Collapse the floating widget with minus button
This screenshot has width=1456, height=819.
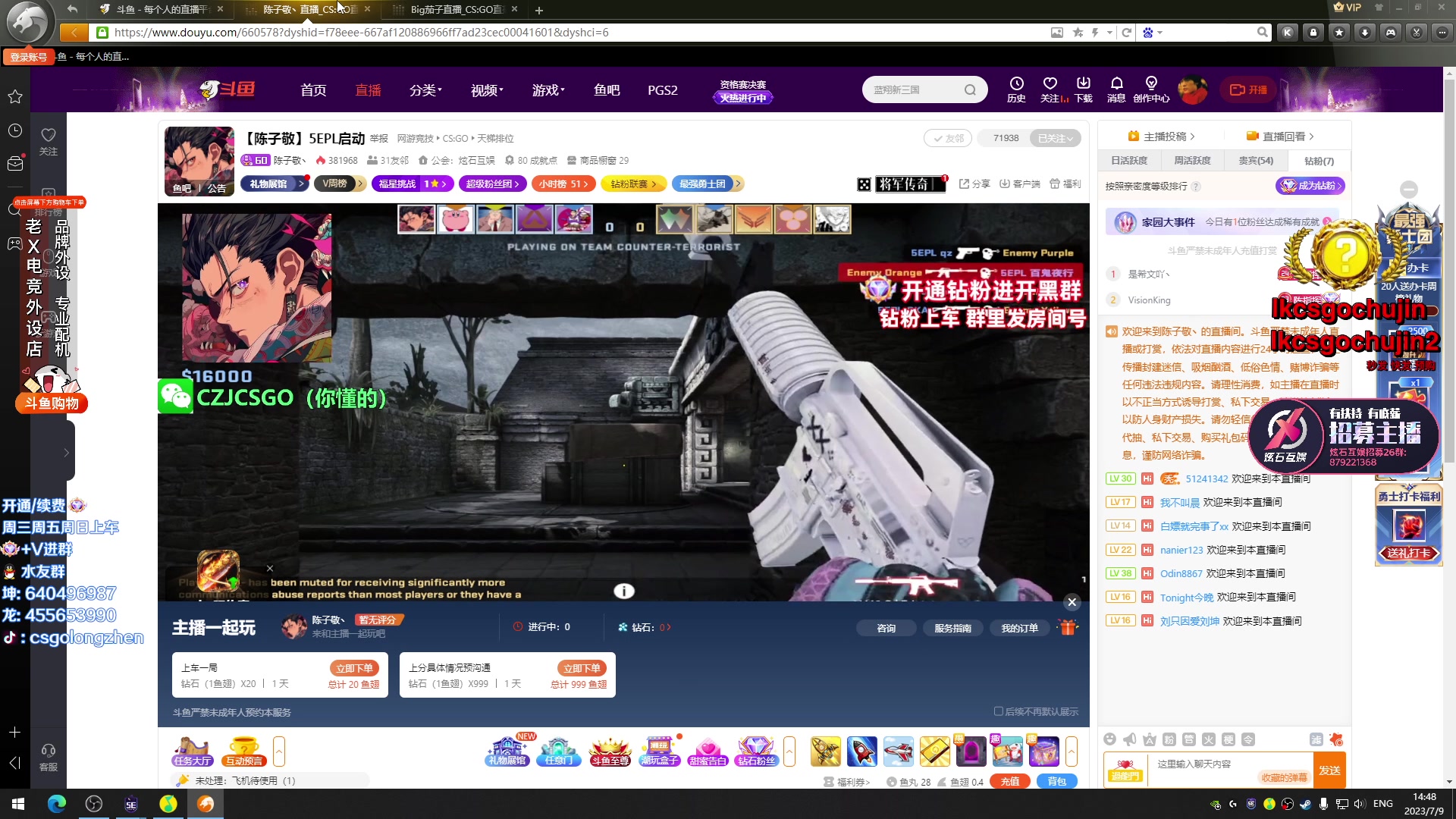pos(1409,190)
